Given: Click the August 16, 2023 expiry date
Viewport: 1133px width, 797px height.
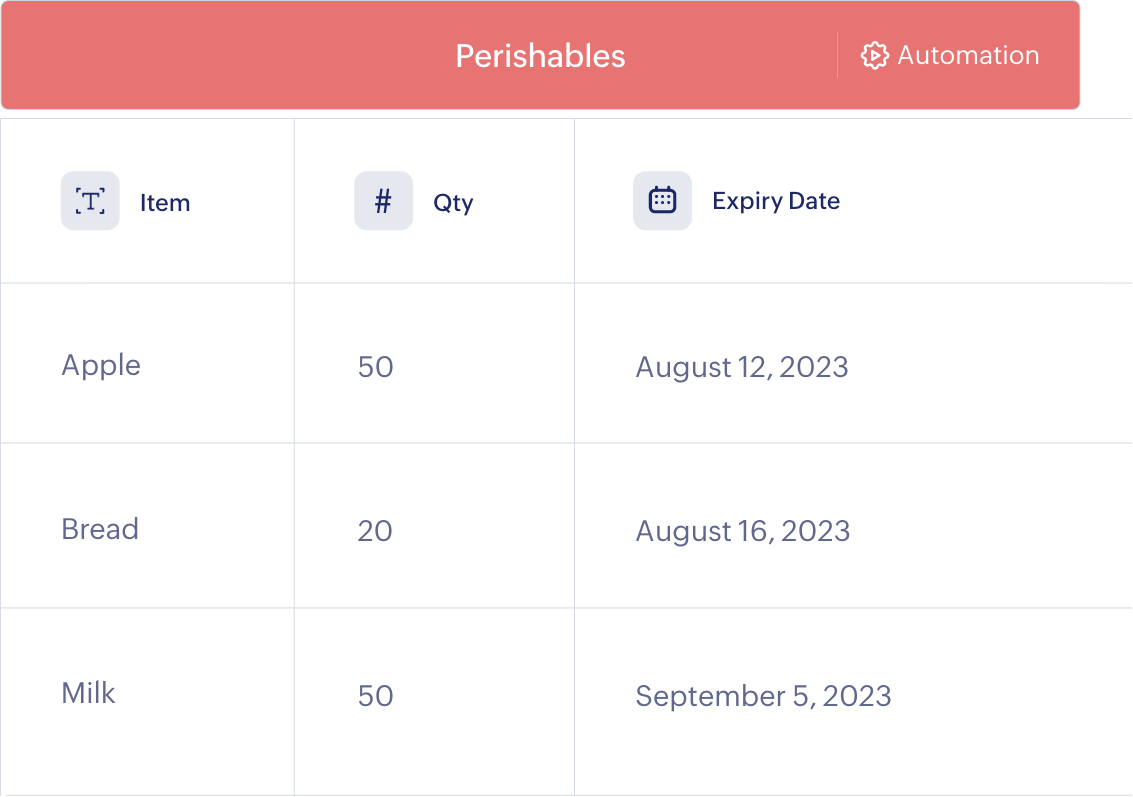Looking at the screenshot, I should [x=742, y=531].
